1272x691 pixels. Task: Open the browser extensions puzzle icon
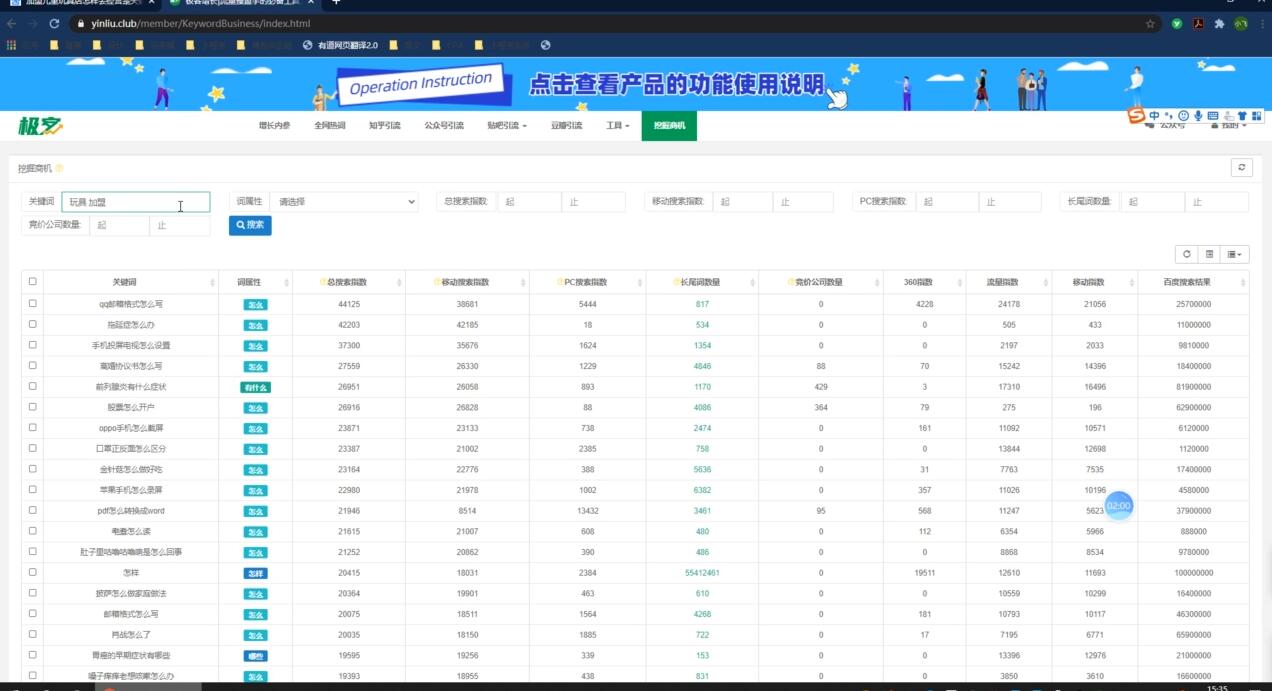tap(1219, 23)
